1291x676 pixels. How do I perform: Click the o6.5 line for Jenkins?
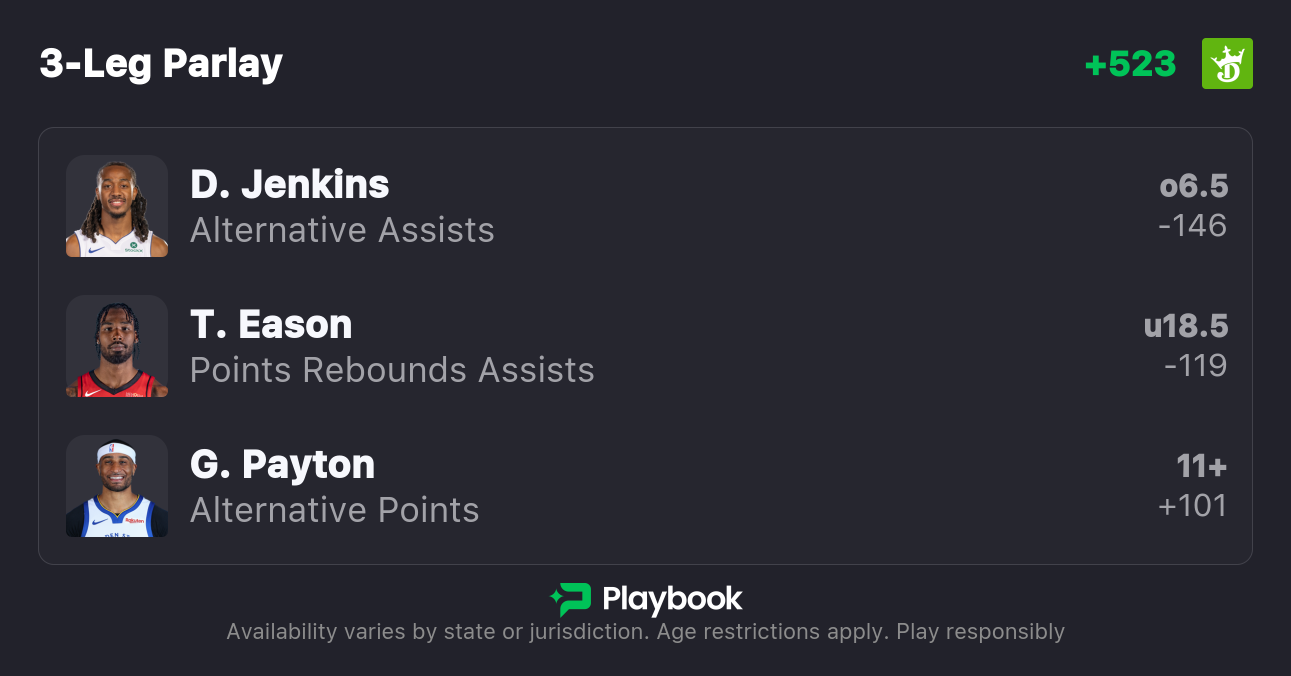tap(1193, 186)
